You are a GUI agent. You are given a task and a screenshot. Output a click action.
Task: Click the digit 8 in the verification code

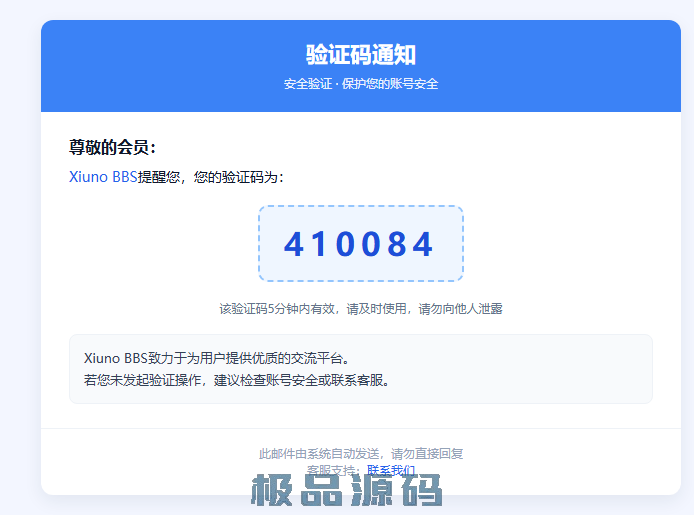pos(397,244)
